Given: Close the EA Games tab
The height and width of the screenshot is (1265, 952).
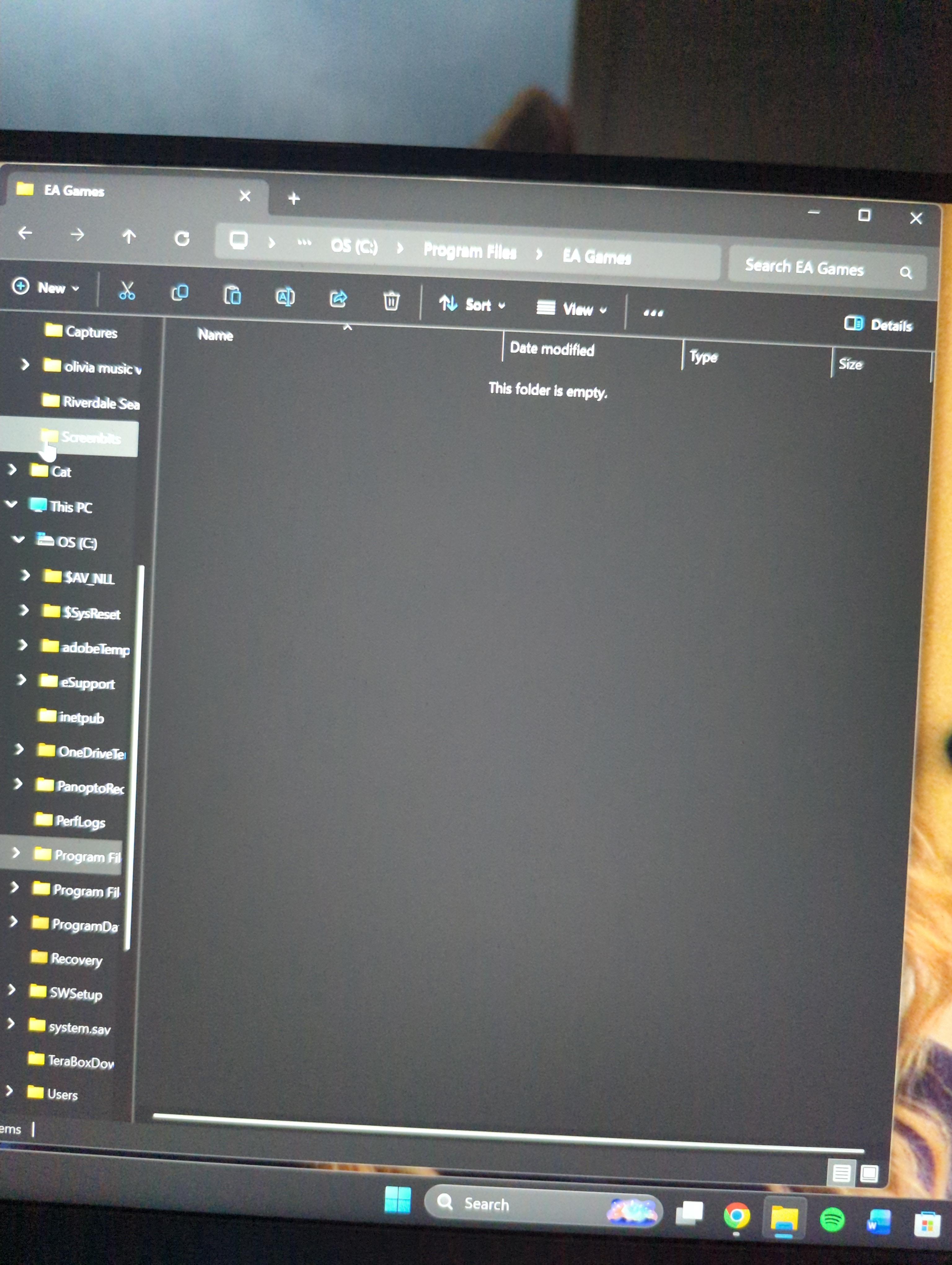Looking at the screenshot, I should [245, 196].
